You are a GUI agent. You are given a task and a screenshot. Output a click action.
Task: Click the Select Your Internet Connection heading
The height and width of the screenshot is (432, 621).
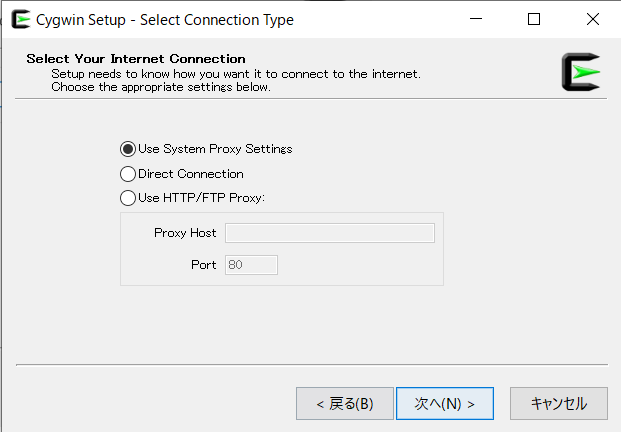point(135,59)
